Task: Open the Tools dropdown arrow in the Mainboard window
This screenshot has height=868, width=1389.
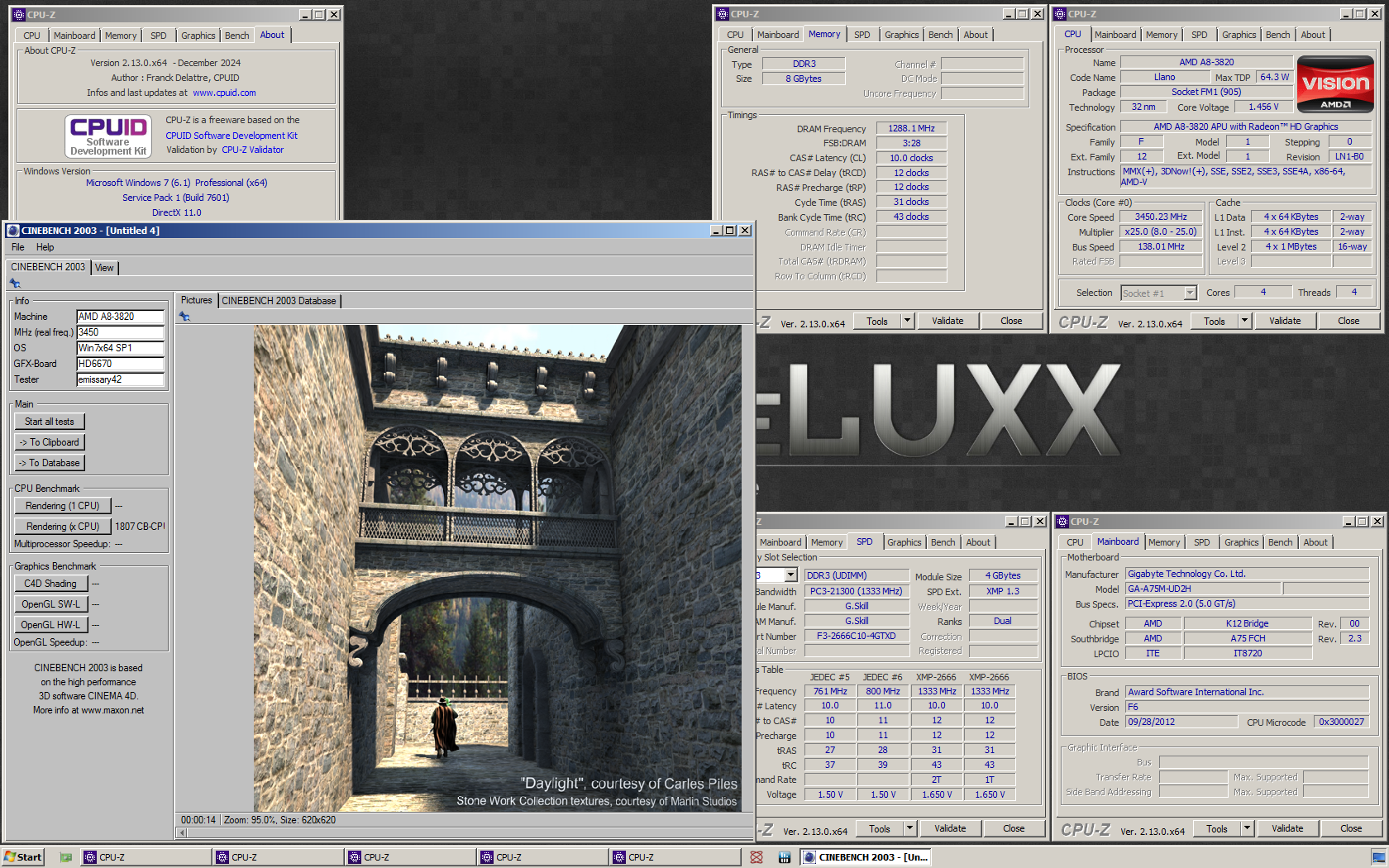Action: [x=1247, y=828]
